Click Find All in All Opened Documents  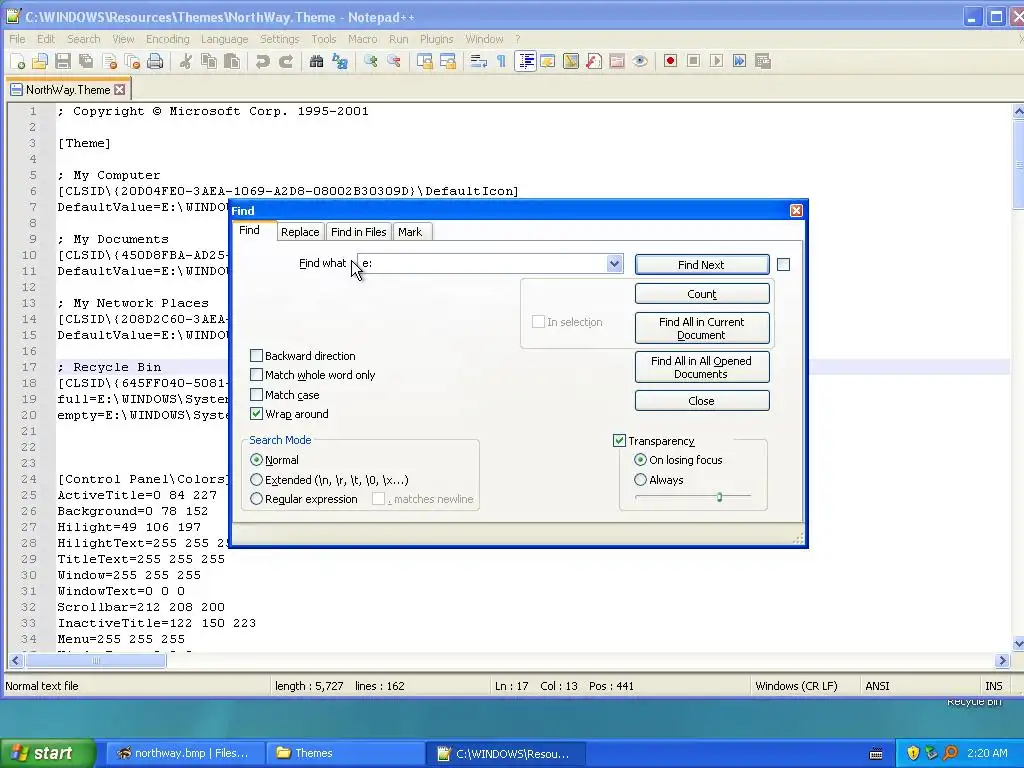702,367
